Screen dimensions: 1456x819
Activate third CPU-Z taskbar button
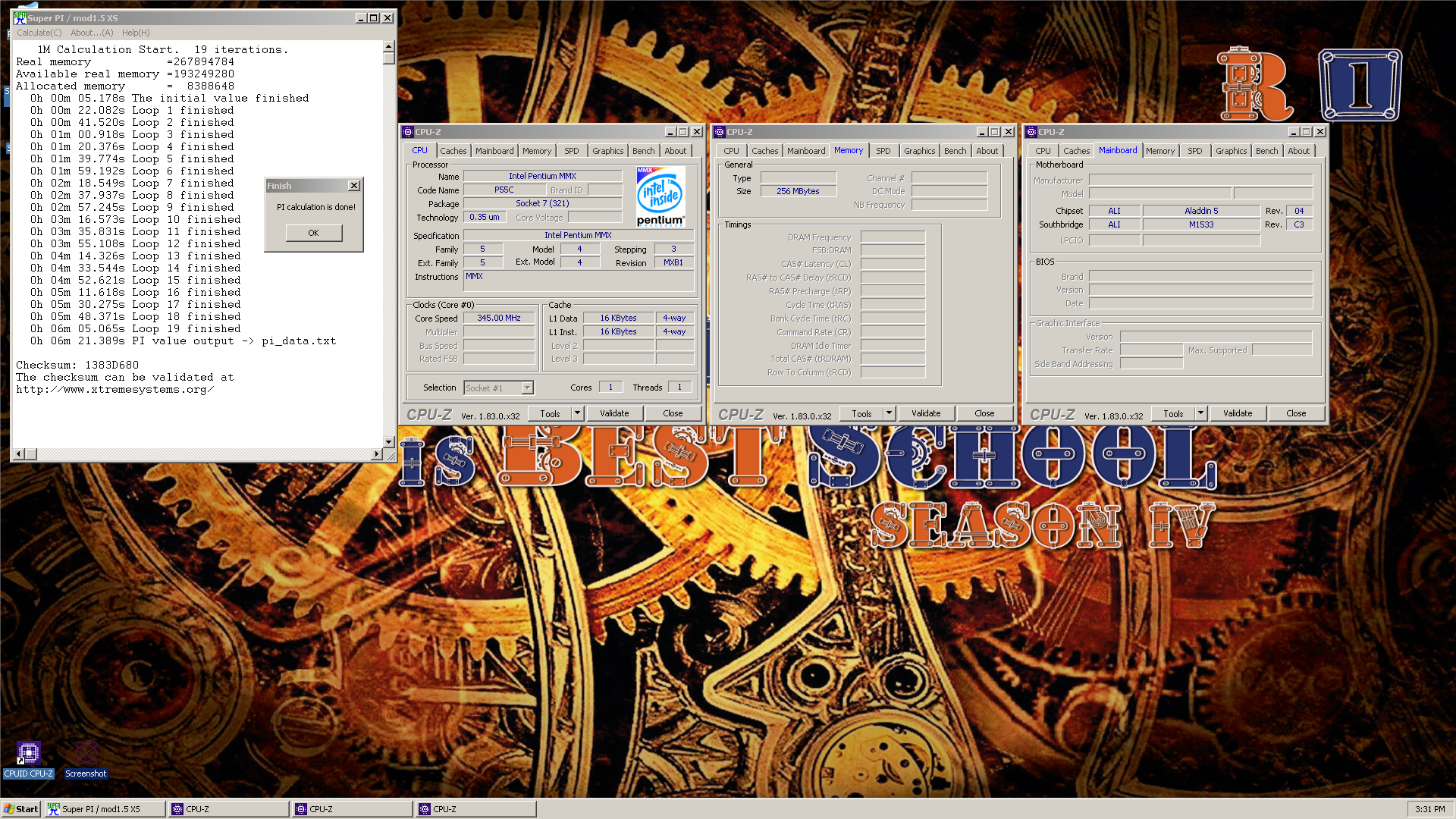click(x=476, y=809)
